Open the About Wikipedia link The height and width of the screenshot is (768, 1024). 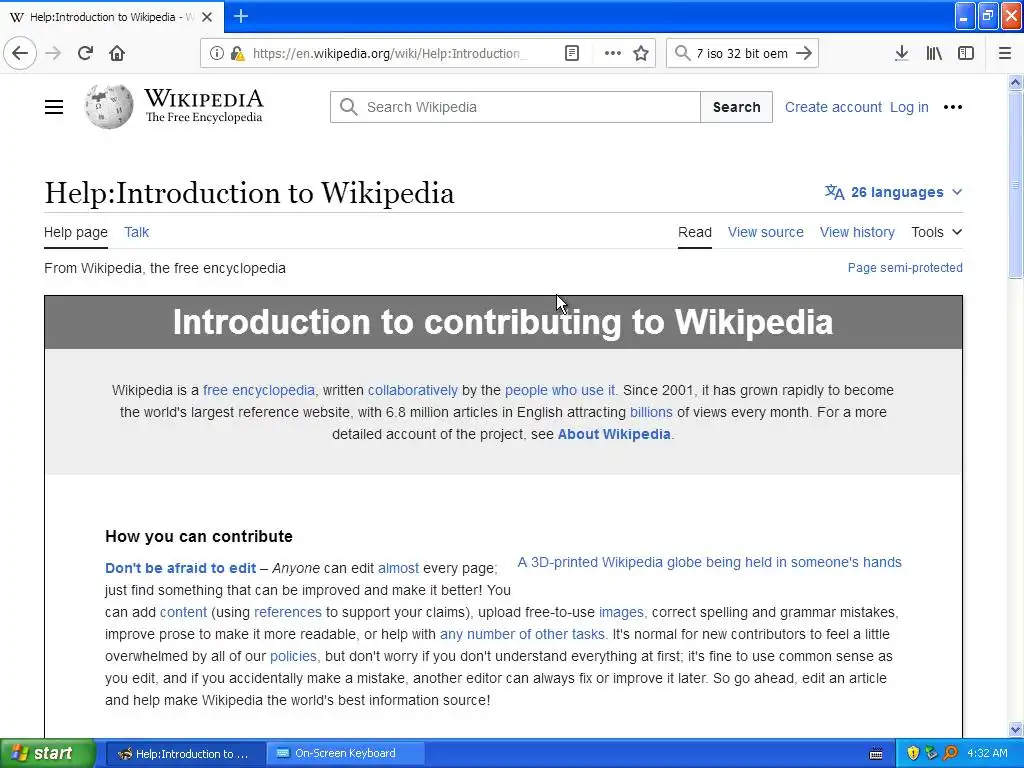point(614,434)
